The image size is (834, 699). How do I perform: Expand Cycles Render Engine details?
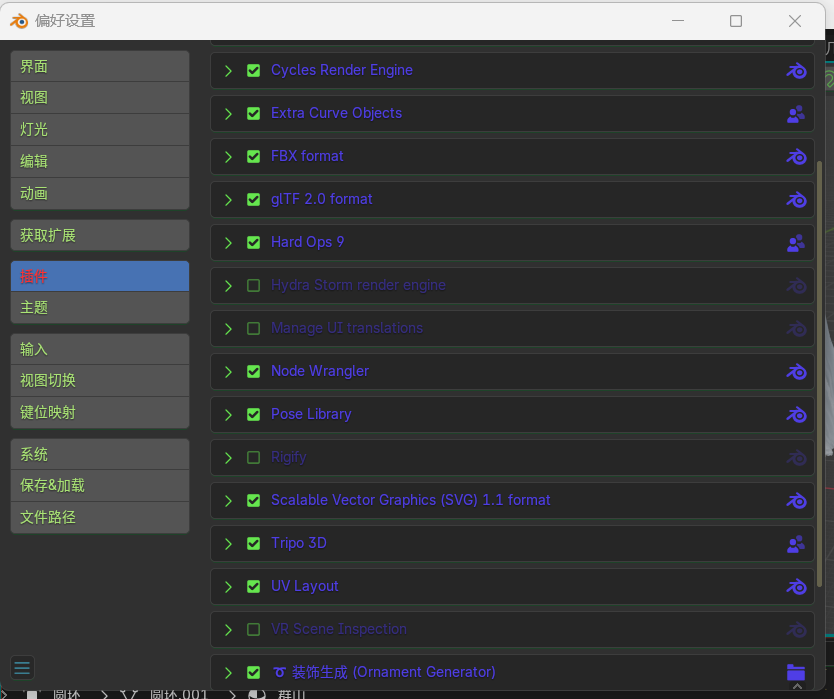pyautogui.click(x=228, y=71)
